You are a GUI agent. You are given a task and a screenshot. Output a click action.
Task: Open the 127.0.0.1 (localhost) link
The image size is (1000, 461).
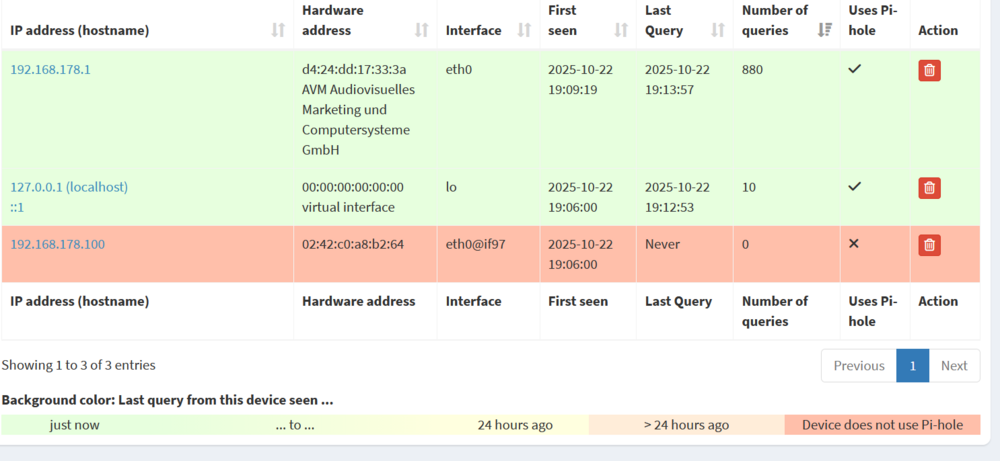point(69,187)
